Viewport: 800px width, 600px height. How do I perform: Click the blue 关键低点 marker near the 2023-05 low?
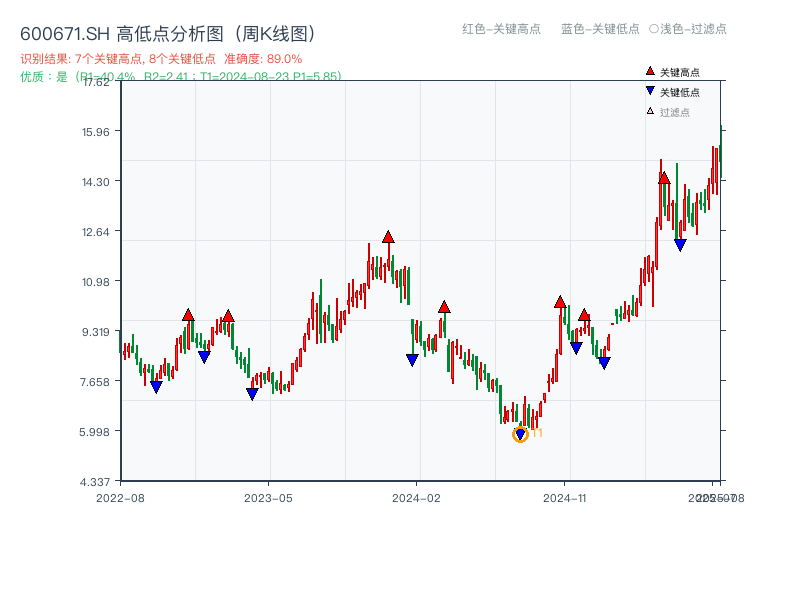click(x=252, y=392)
